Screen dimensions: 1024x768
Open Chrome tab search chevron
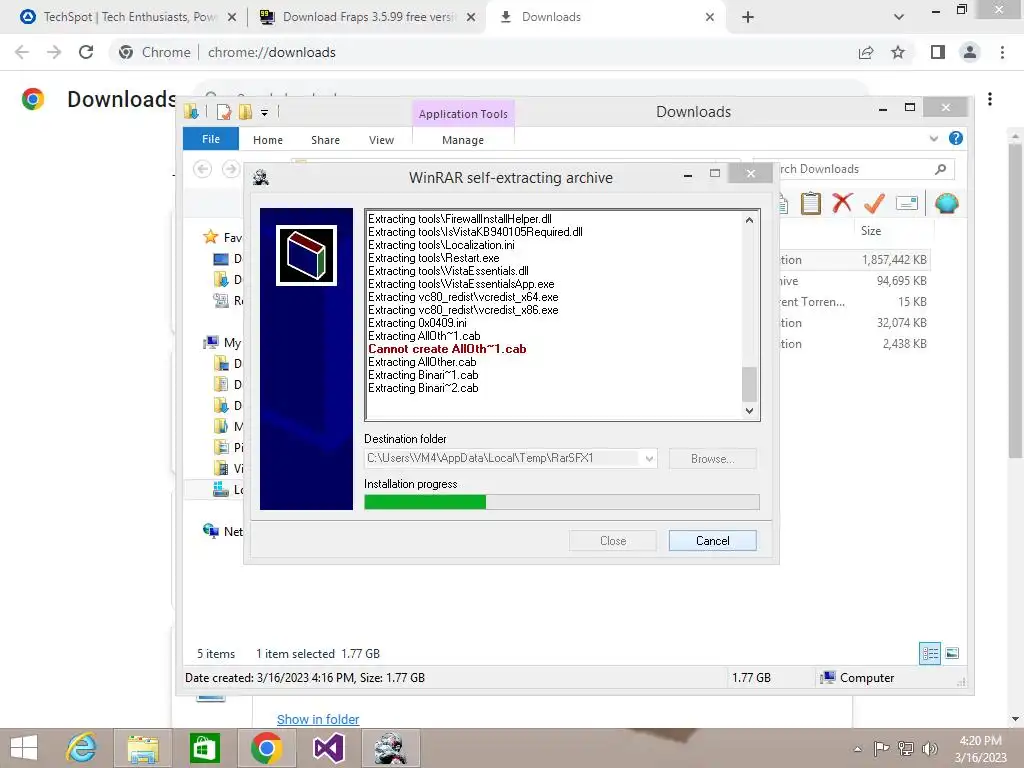pyautogui.click(x=899, y=17)
